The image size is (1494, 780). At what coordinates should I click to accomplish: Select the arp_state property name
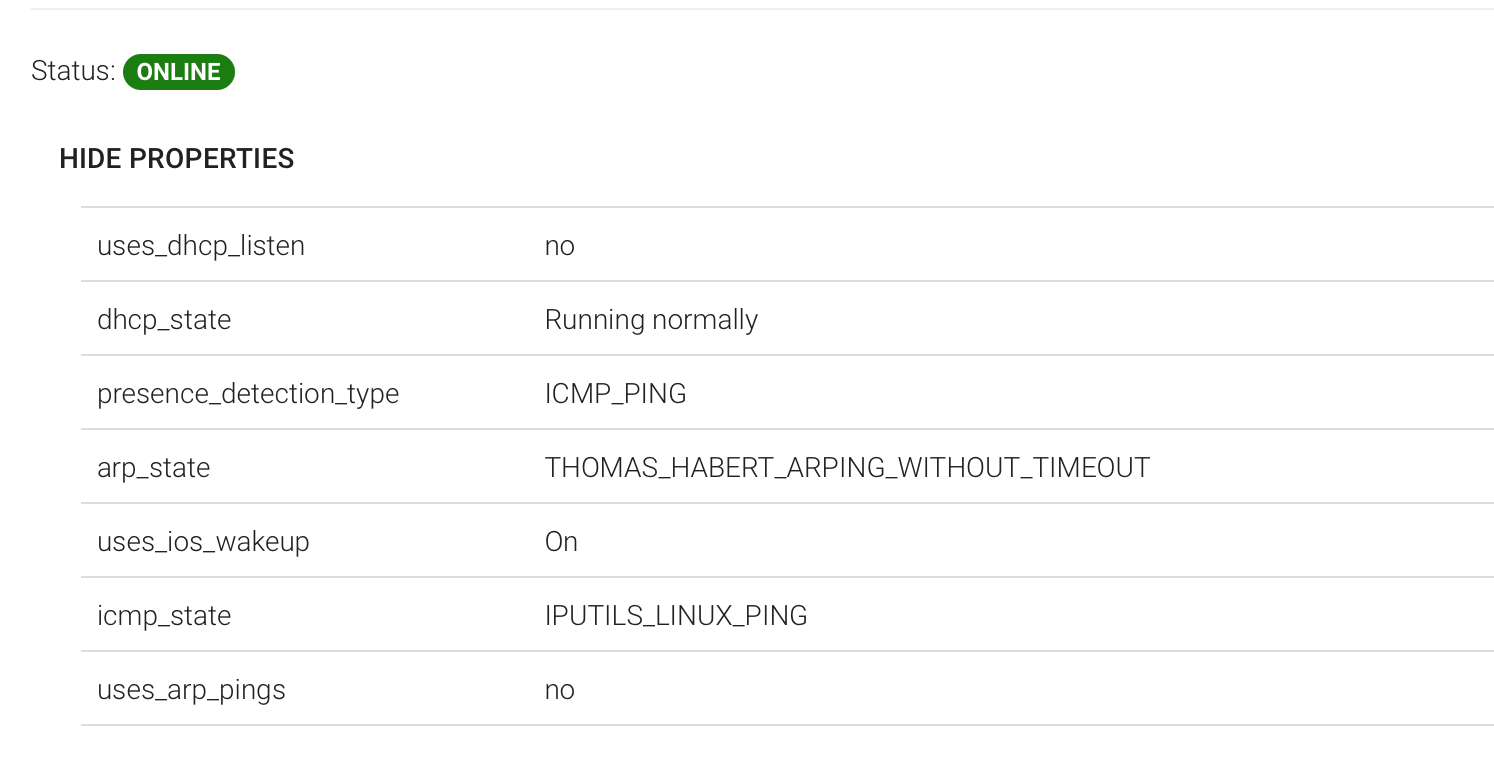coord(153,468)
